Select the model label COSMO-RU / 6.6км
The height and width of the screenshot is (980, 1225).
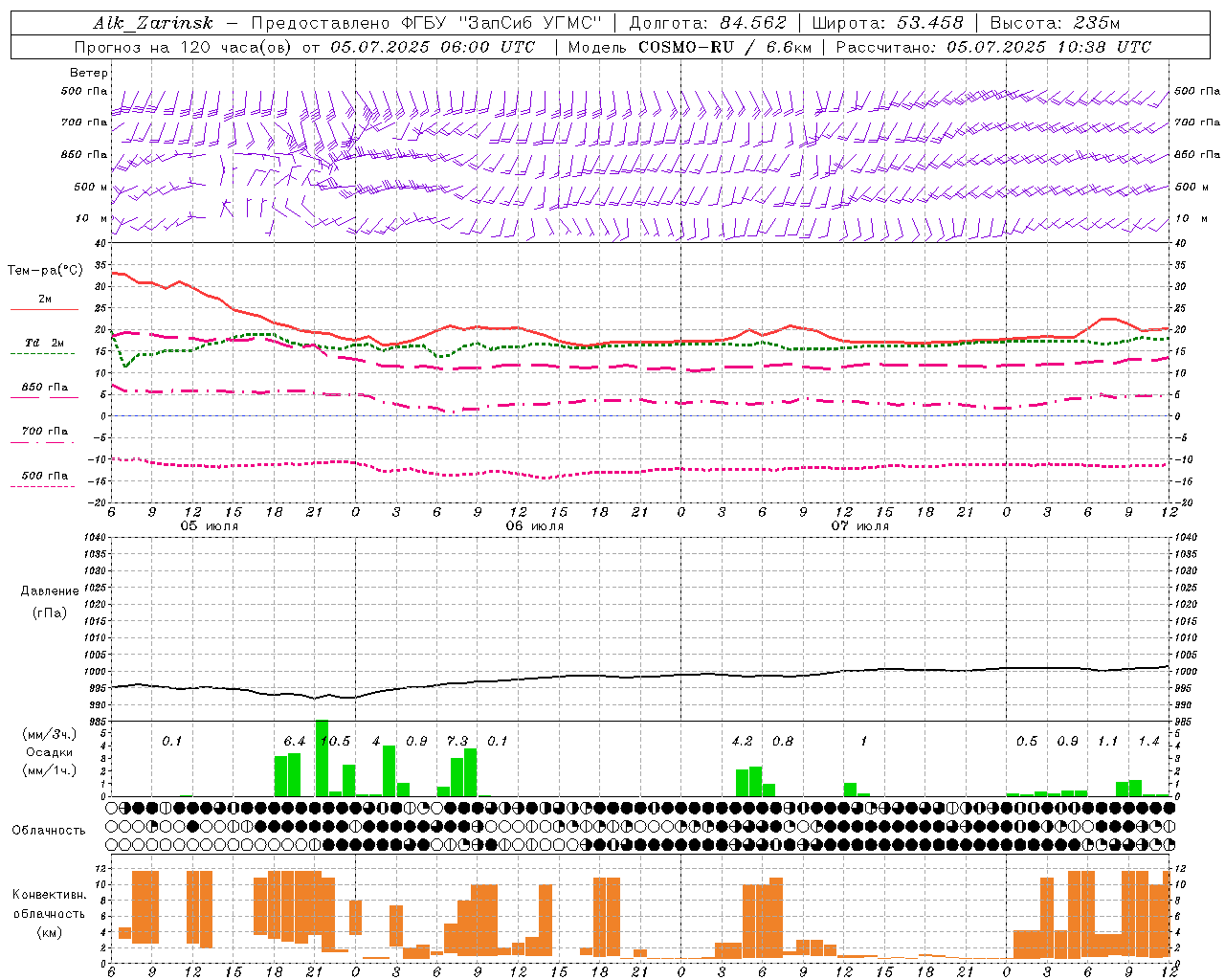tap(724, 47)
